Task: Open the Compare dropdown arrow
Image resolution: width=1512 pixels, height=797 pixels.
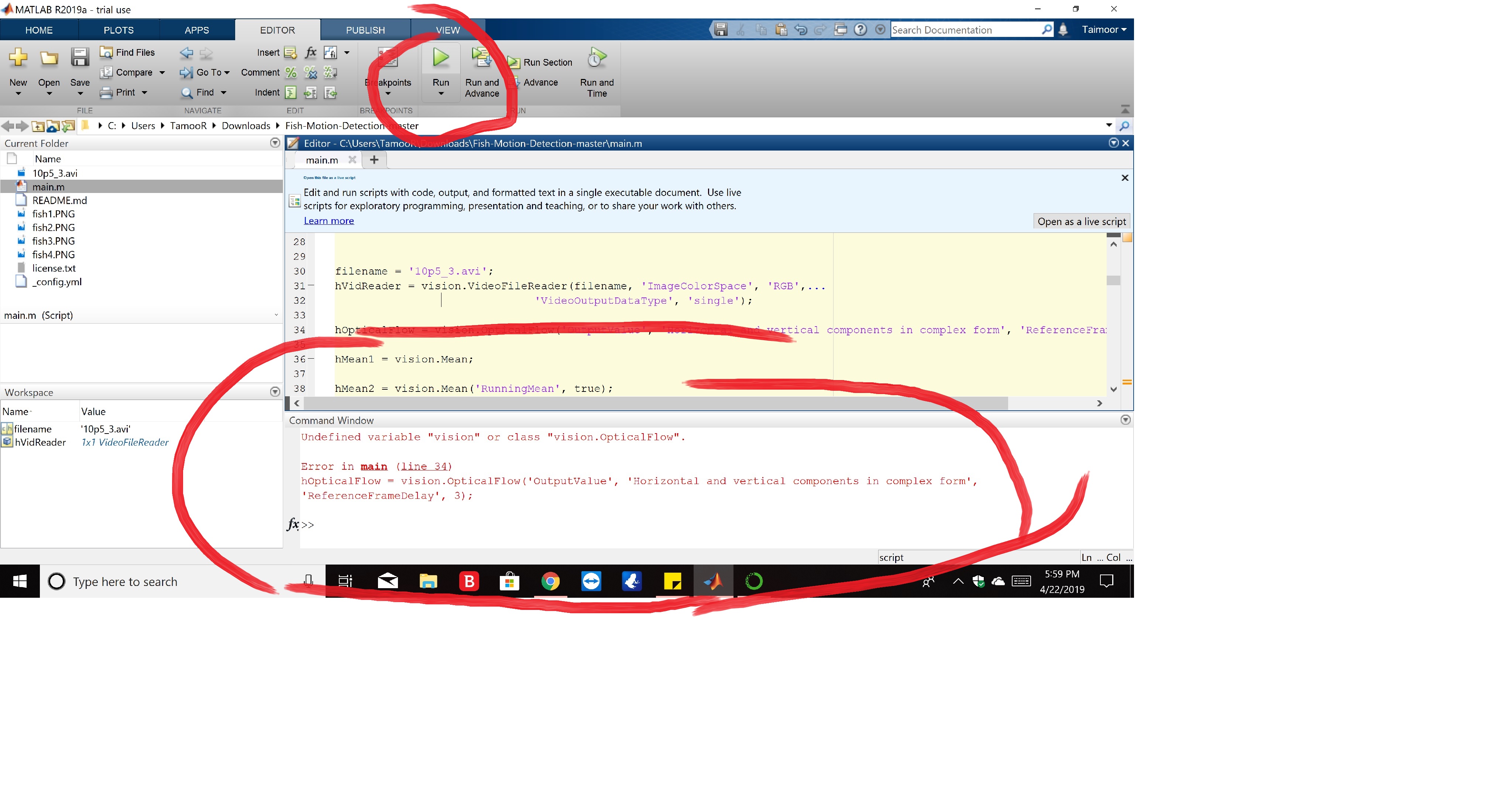Action: pos(162,72)
